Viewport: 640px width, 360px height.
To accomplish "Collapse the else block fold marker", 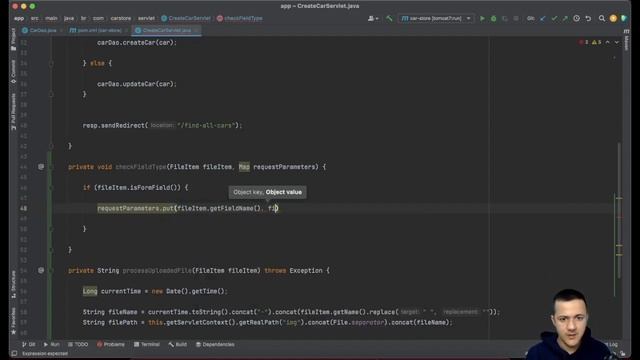I will pyautogui.click(x=51, y=63).
